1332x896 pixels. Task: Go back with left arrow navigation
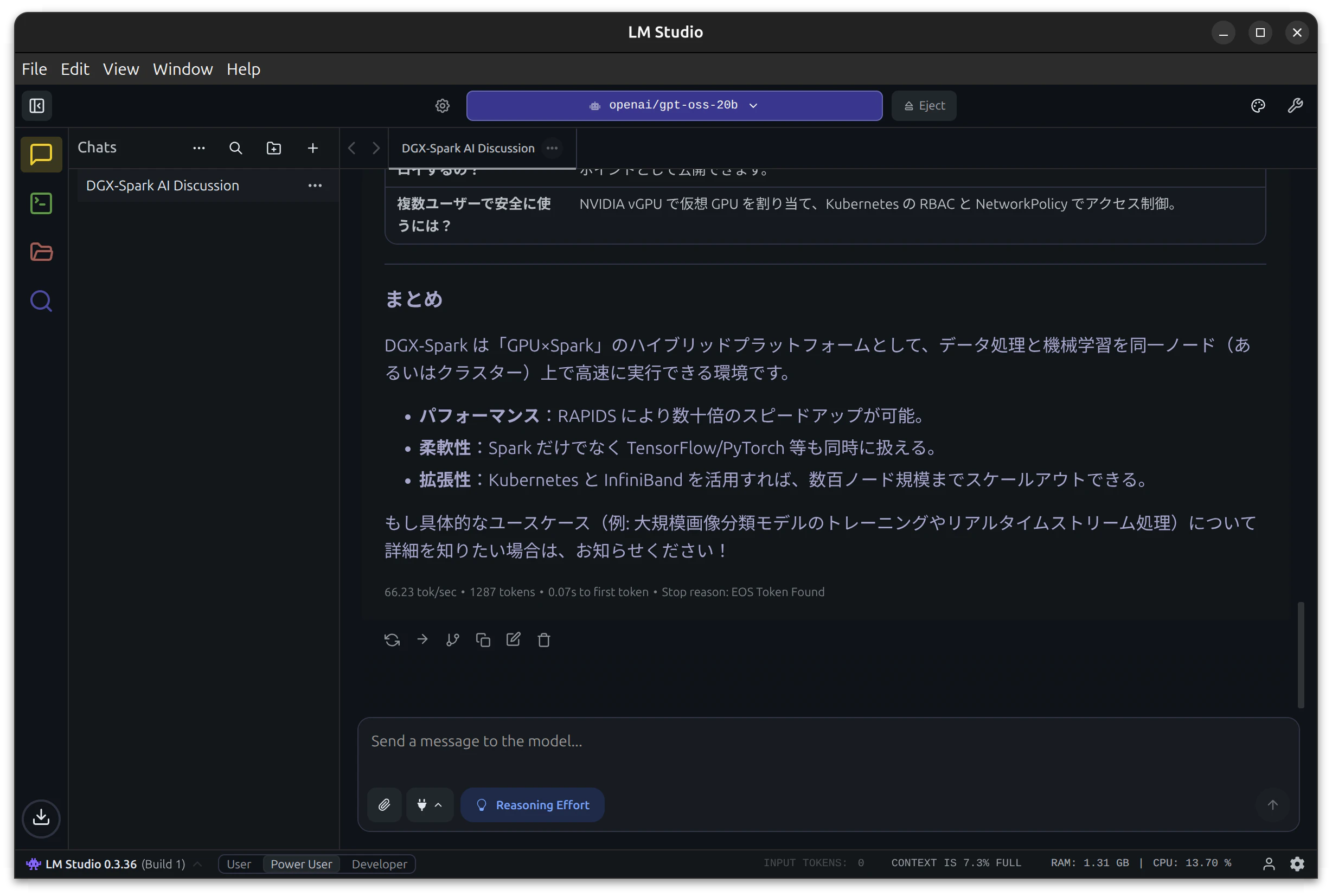coord(352,148)
